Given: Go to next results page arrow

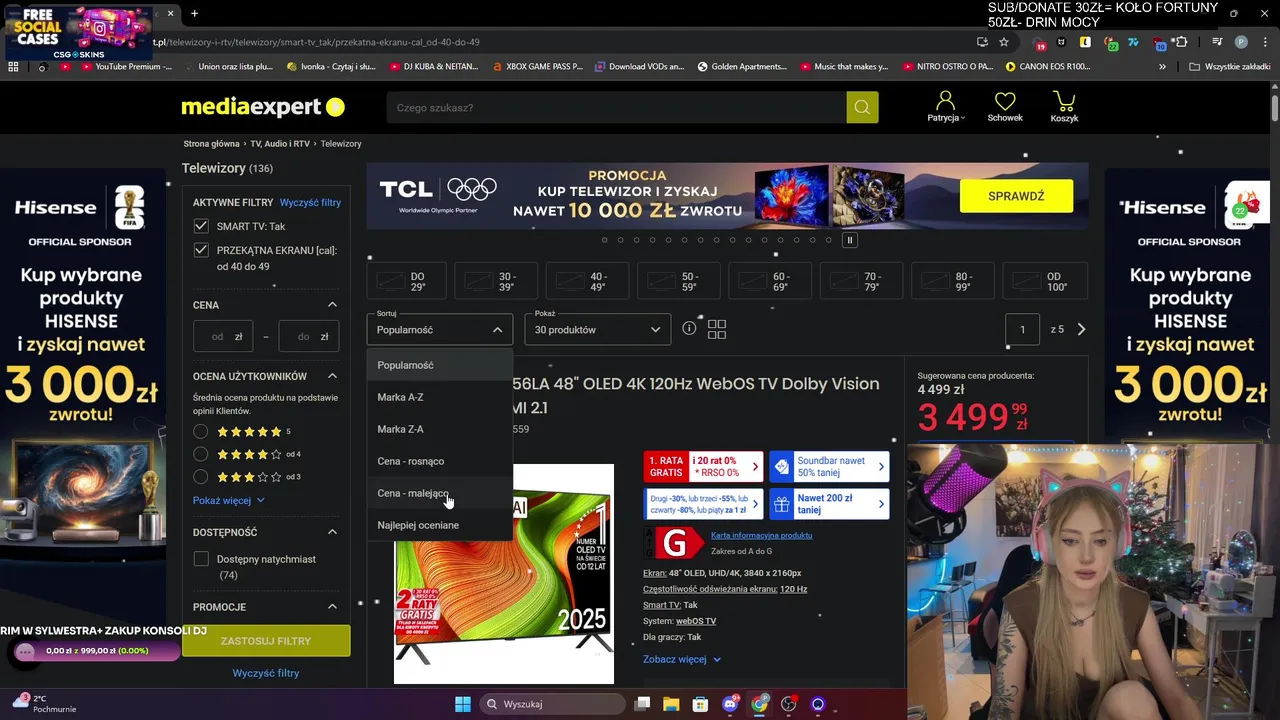Looking at the screenshot, I should 1081,329.
